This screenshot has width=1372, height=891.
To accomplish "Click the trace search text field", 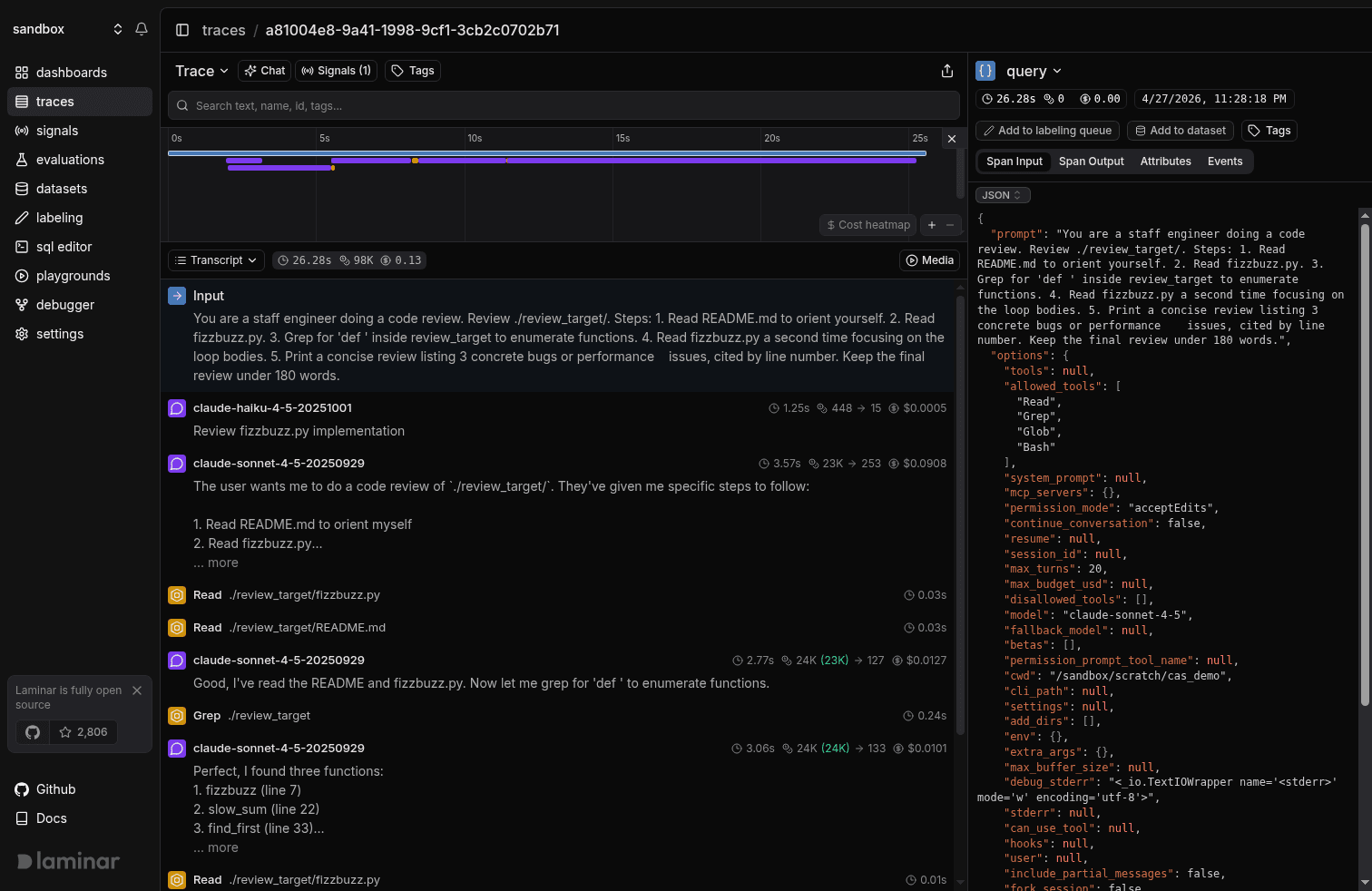I will click(563, 105).
